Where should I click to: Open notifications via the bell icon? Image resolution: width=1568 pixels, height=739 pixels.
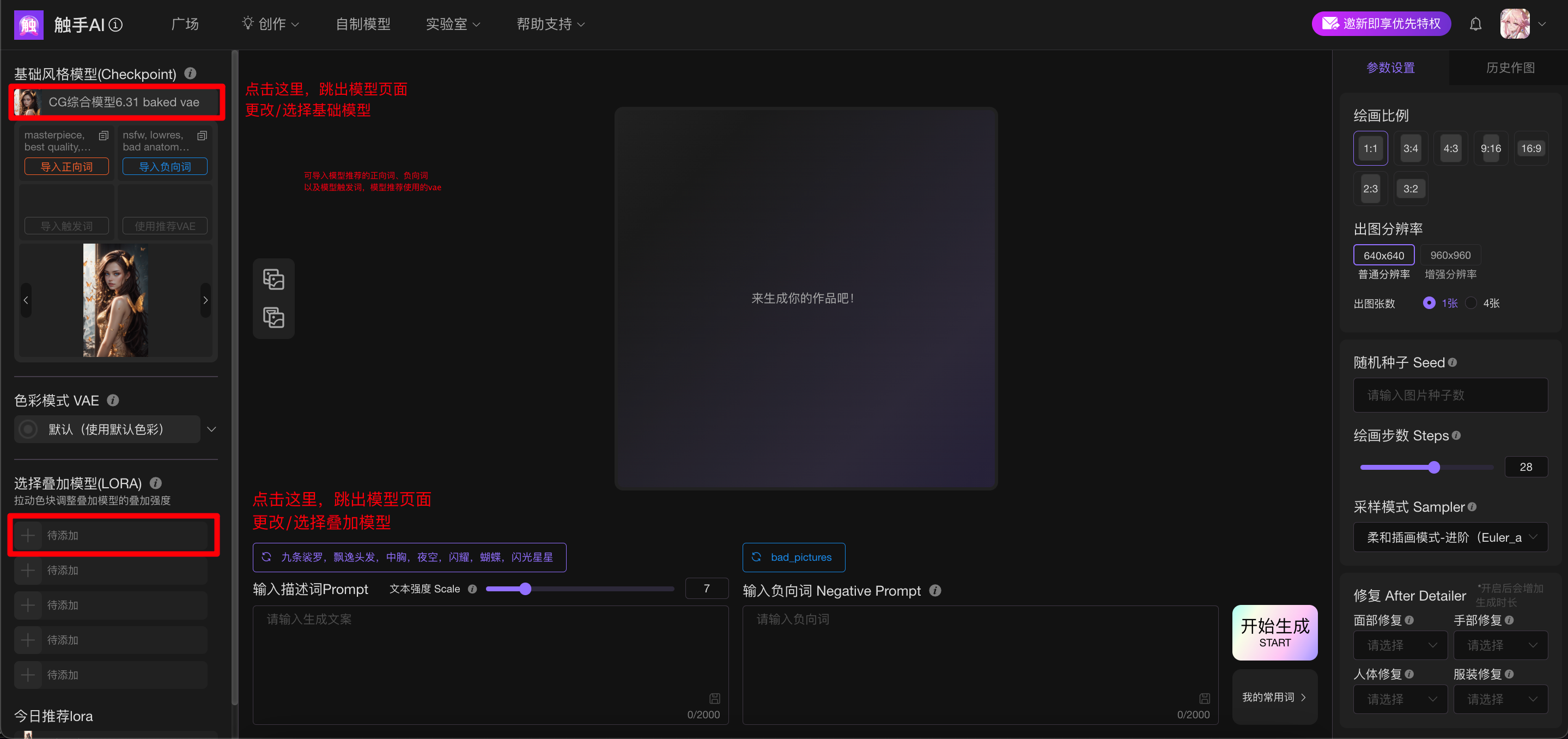[1475, 24]
